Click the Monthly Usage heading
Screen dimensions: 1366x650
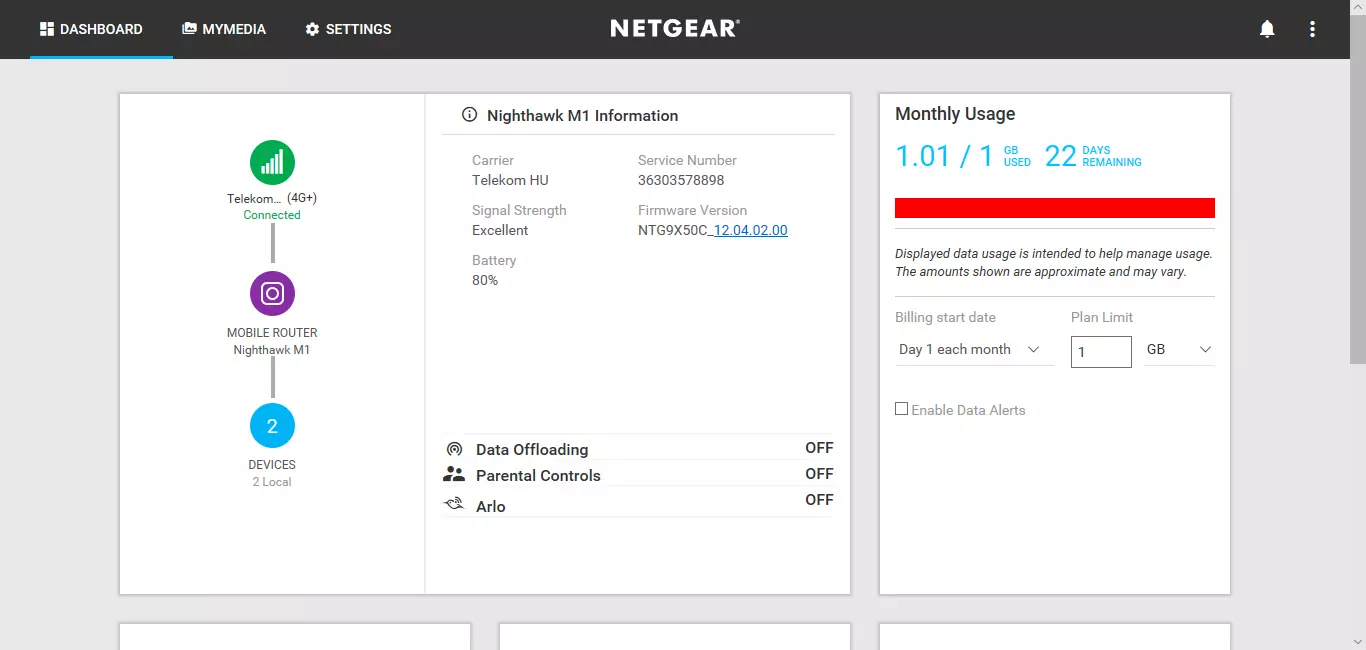click(x=955, y=114)
